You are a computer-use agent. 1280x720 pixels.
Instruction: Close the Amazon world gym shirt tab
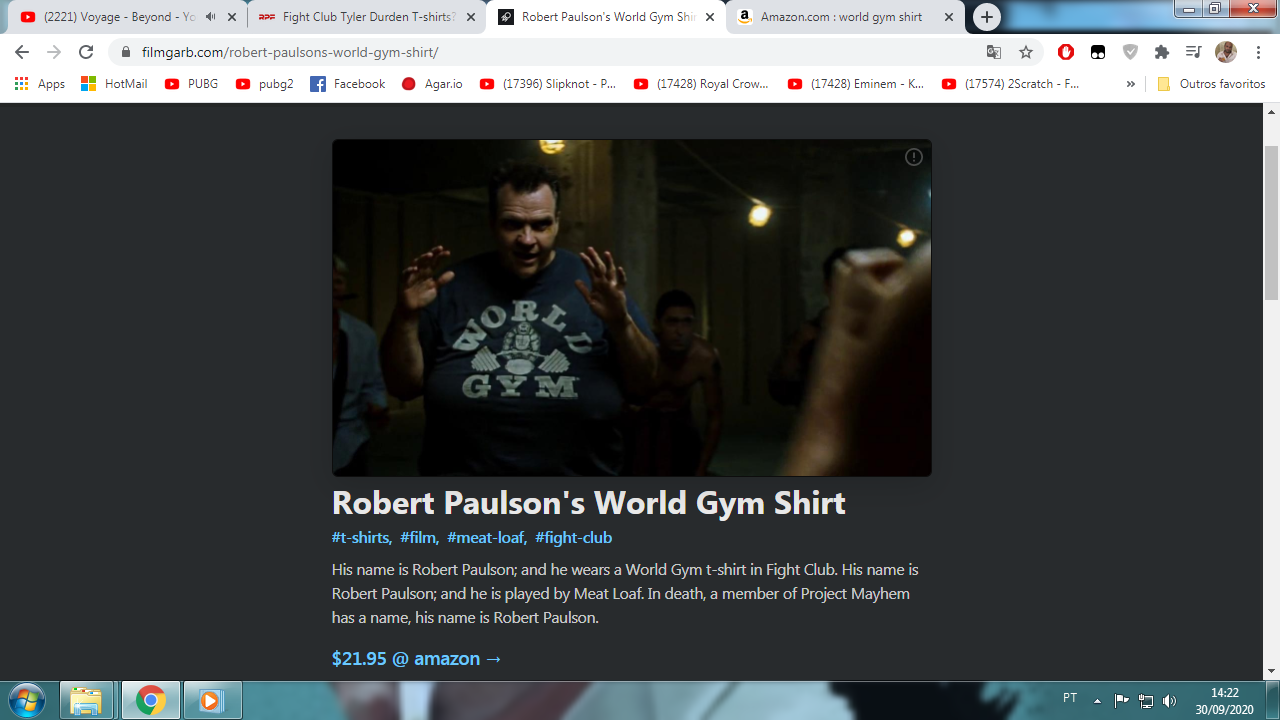[949, 17]
